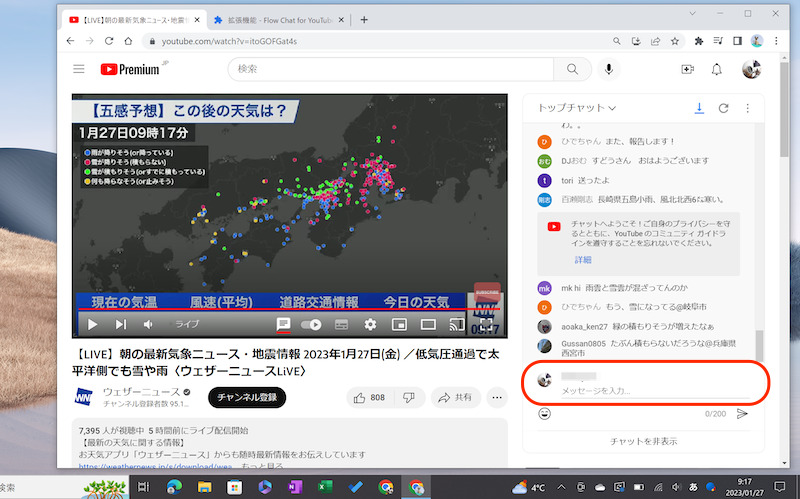Click the emoji picker in chat input
Image resolution: width=800 pixels, height=499 pixels.
(545, 412)
